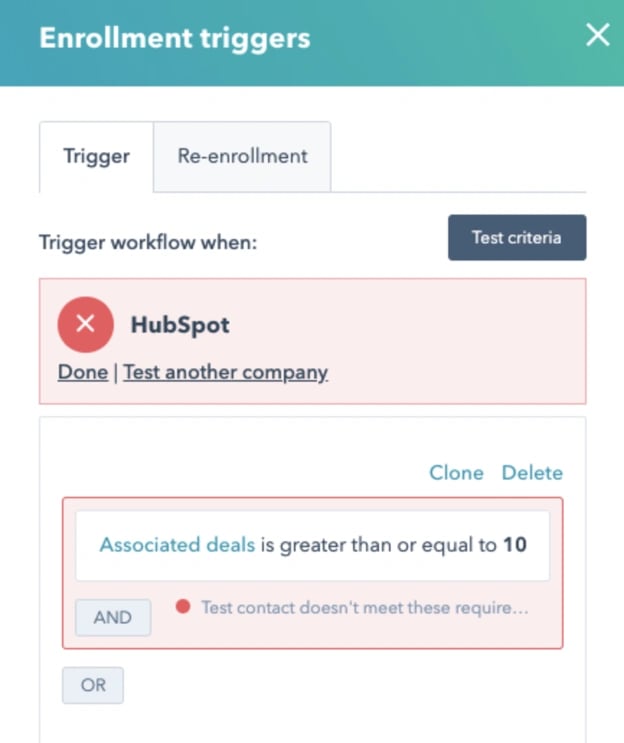Click the pink test result panel
Image resolution: width=624 pixels, height=743 pixels.
coord(313,341)
